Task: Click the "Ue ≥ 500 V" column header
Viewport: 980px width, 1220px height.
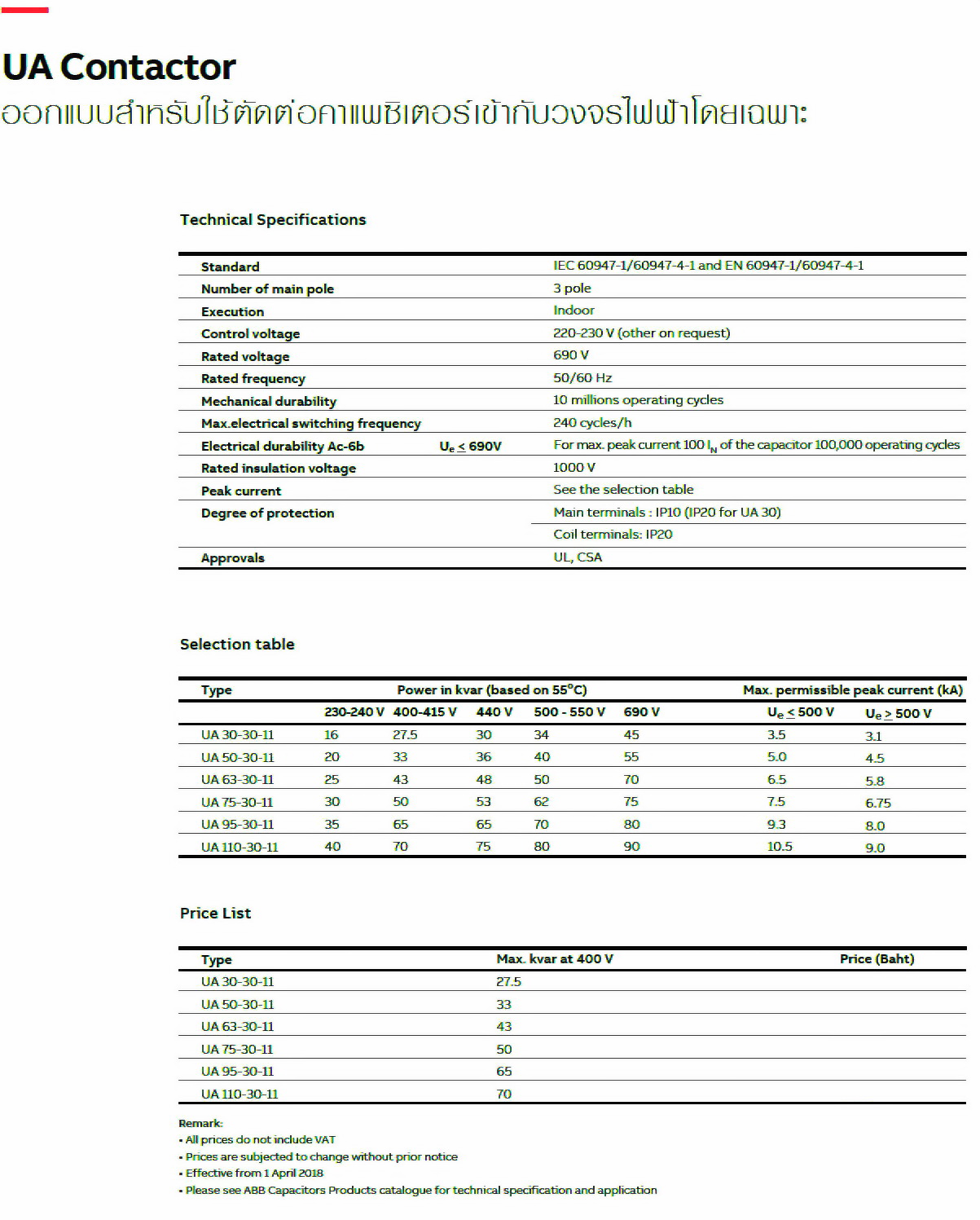Action: coord(899,713)
